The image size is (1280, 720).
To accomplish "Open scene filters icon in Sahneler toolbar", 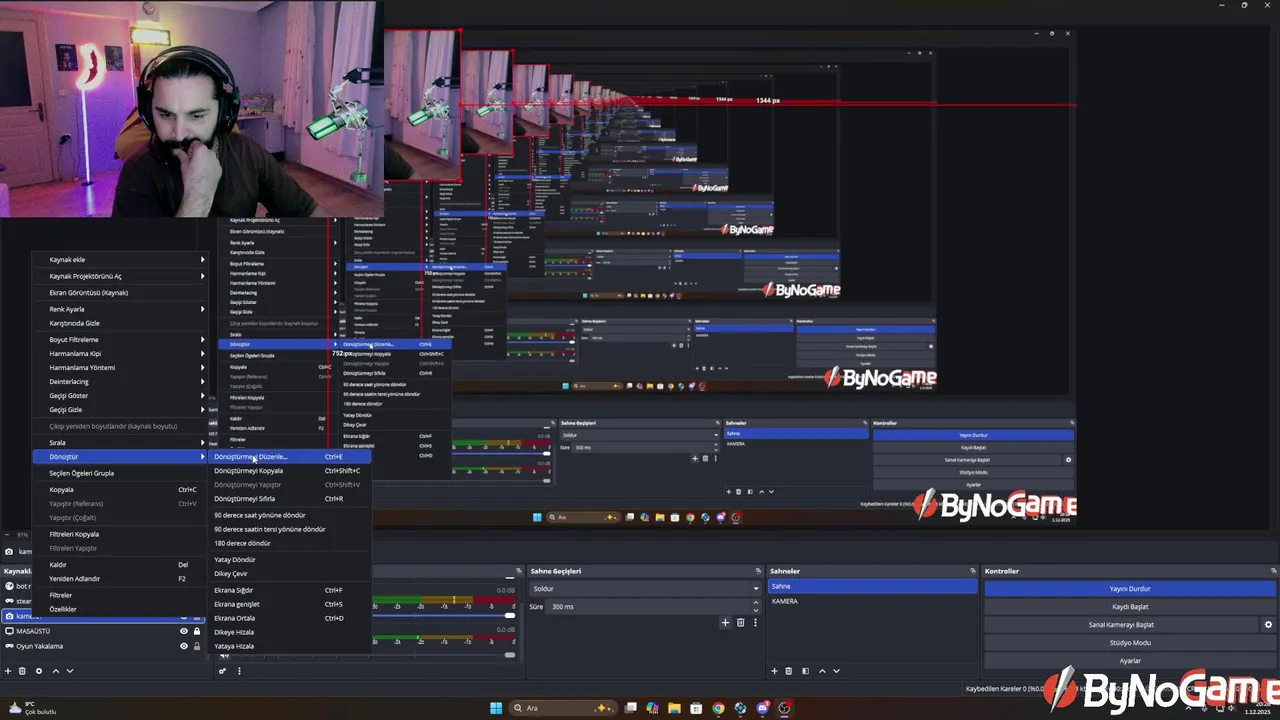I will [x=805, y=671].
